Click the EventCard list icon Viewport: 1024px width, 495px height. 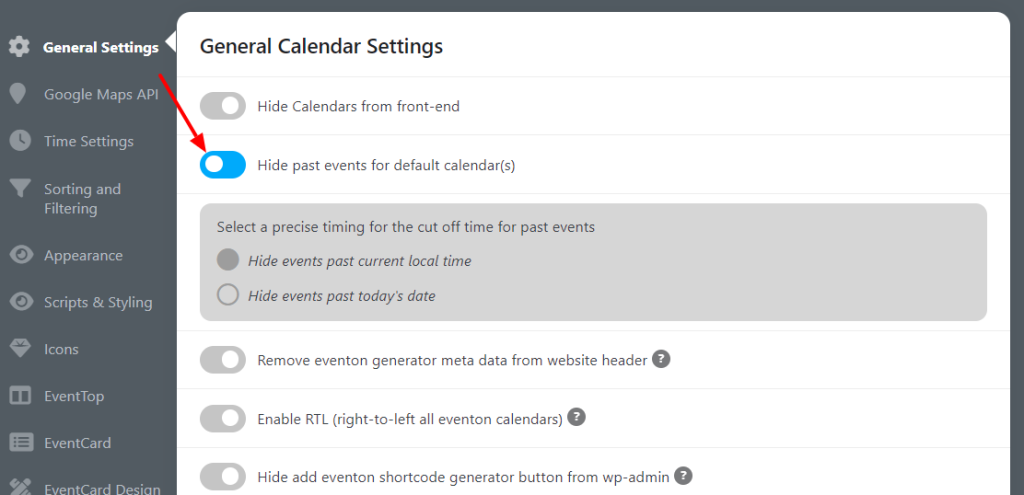click(20, 443)
